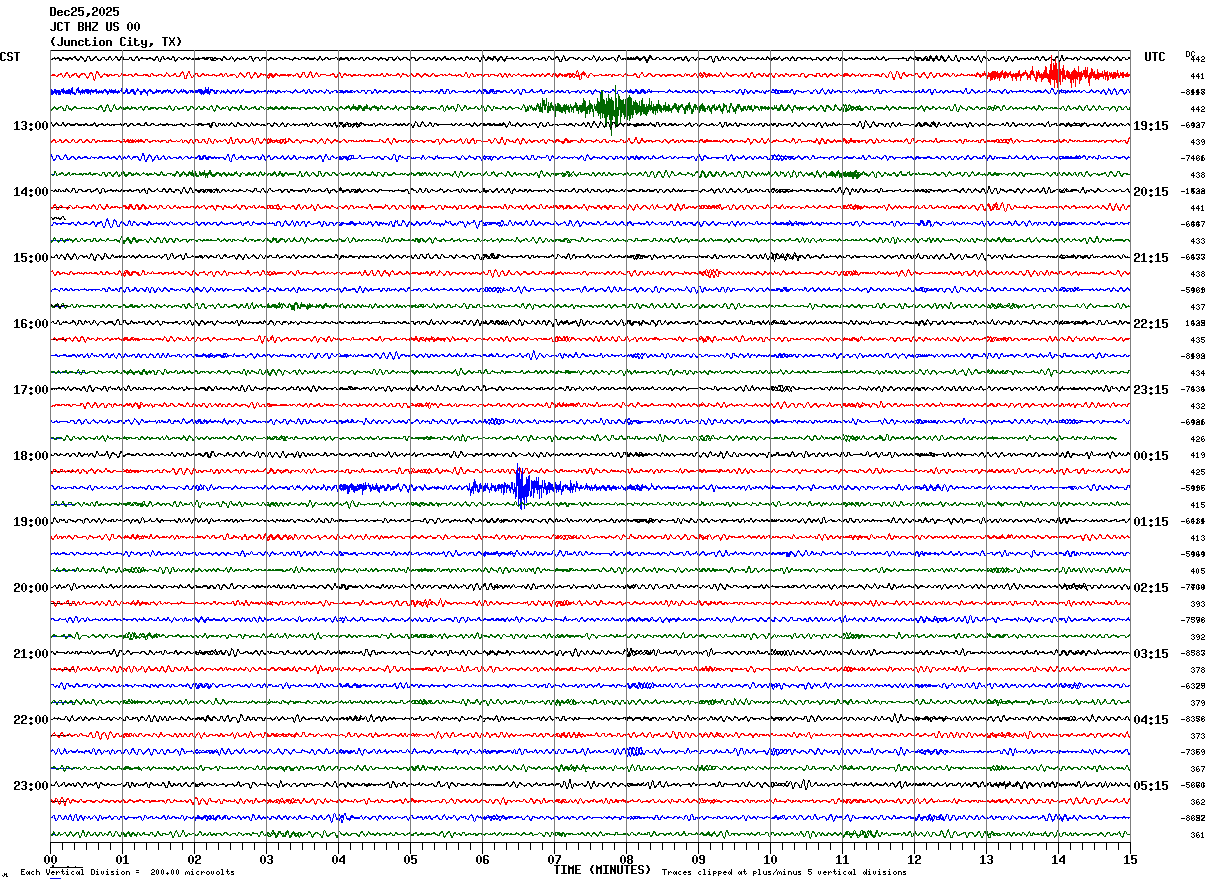Viewport: 1210px width, 886px height.
Task: Click the Junction City, TX location text
Action: [x=116, y=42]
